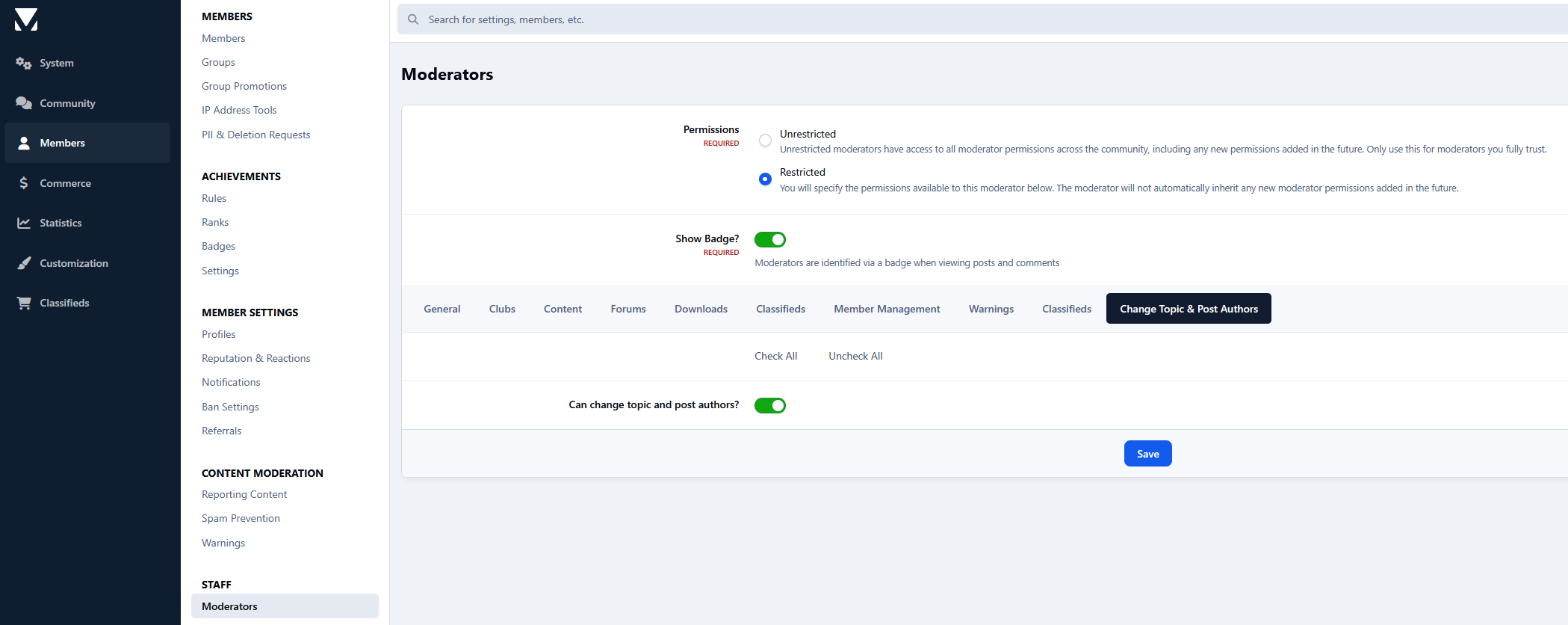Image resolution: width=1568 pixels, height=625 pixels.
Task: Switch to the General tab
Action: point(441,309)
